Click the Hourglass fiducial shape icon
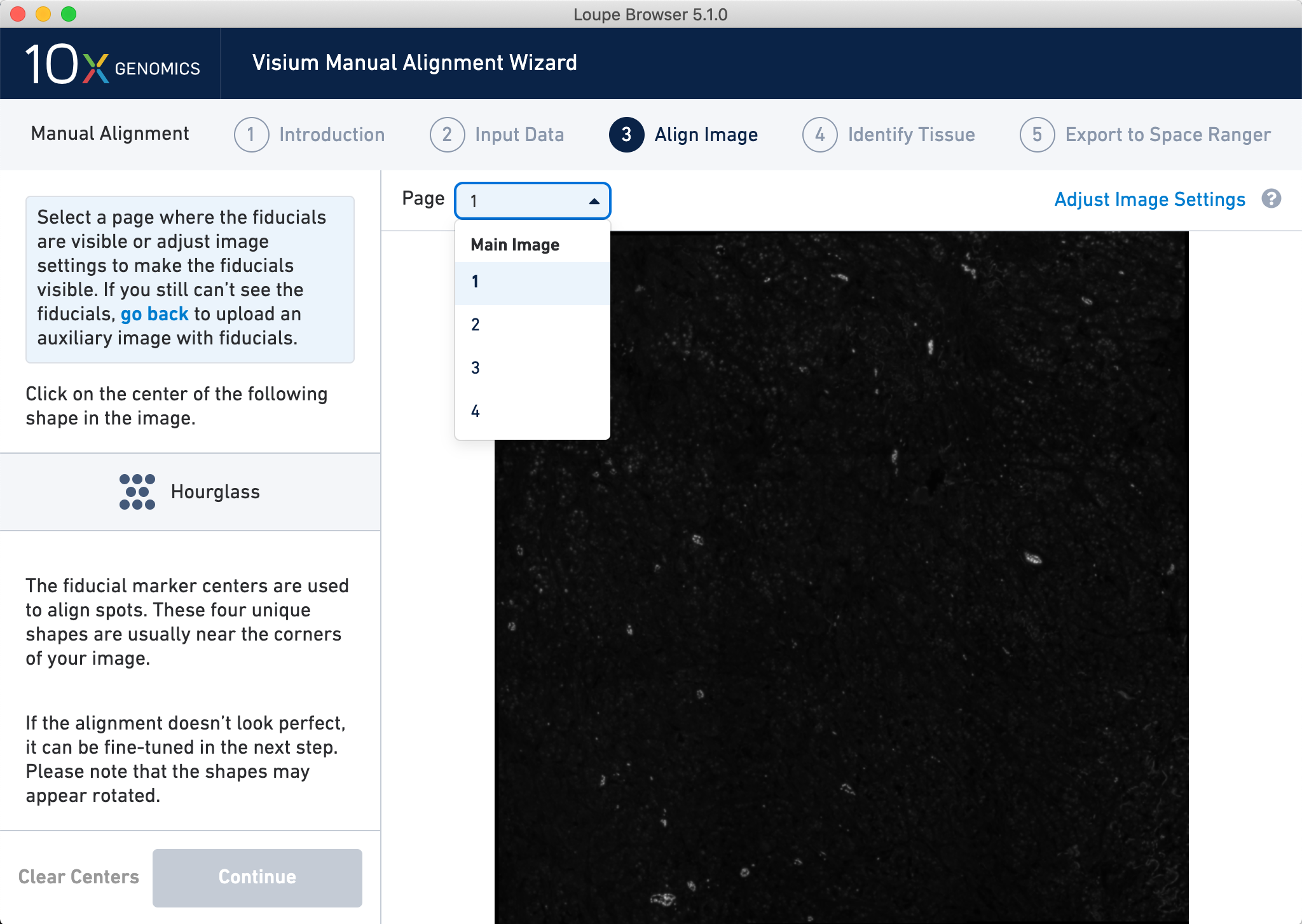The image size is (1302, 924). tap(137, 492)
